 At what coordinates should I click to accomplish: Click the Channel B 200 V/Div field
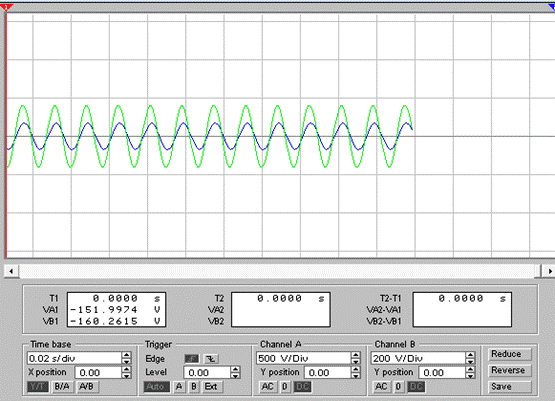(x=418, y=359)
